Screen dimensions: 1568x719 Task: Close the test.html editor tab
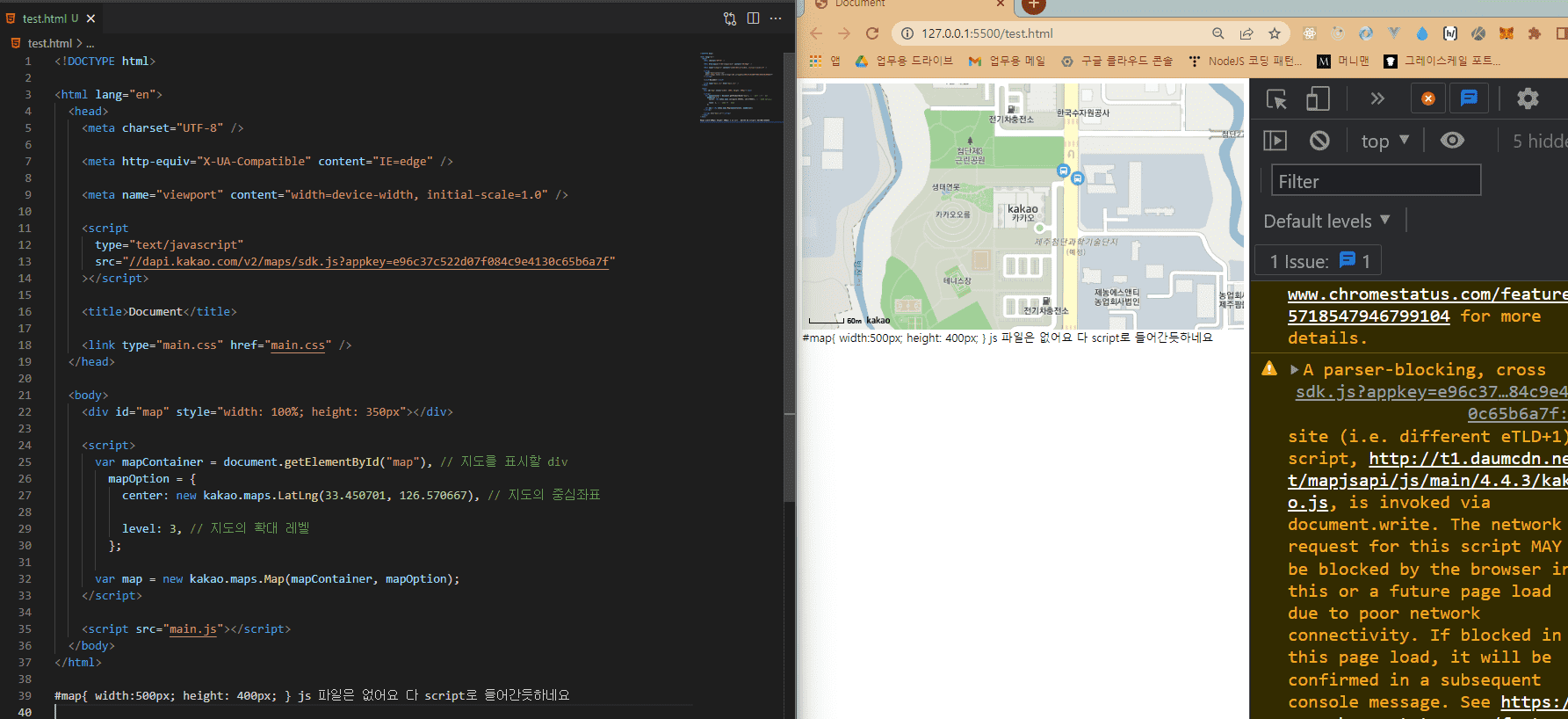tap(90, 18)
